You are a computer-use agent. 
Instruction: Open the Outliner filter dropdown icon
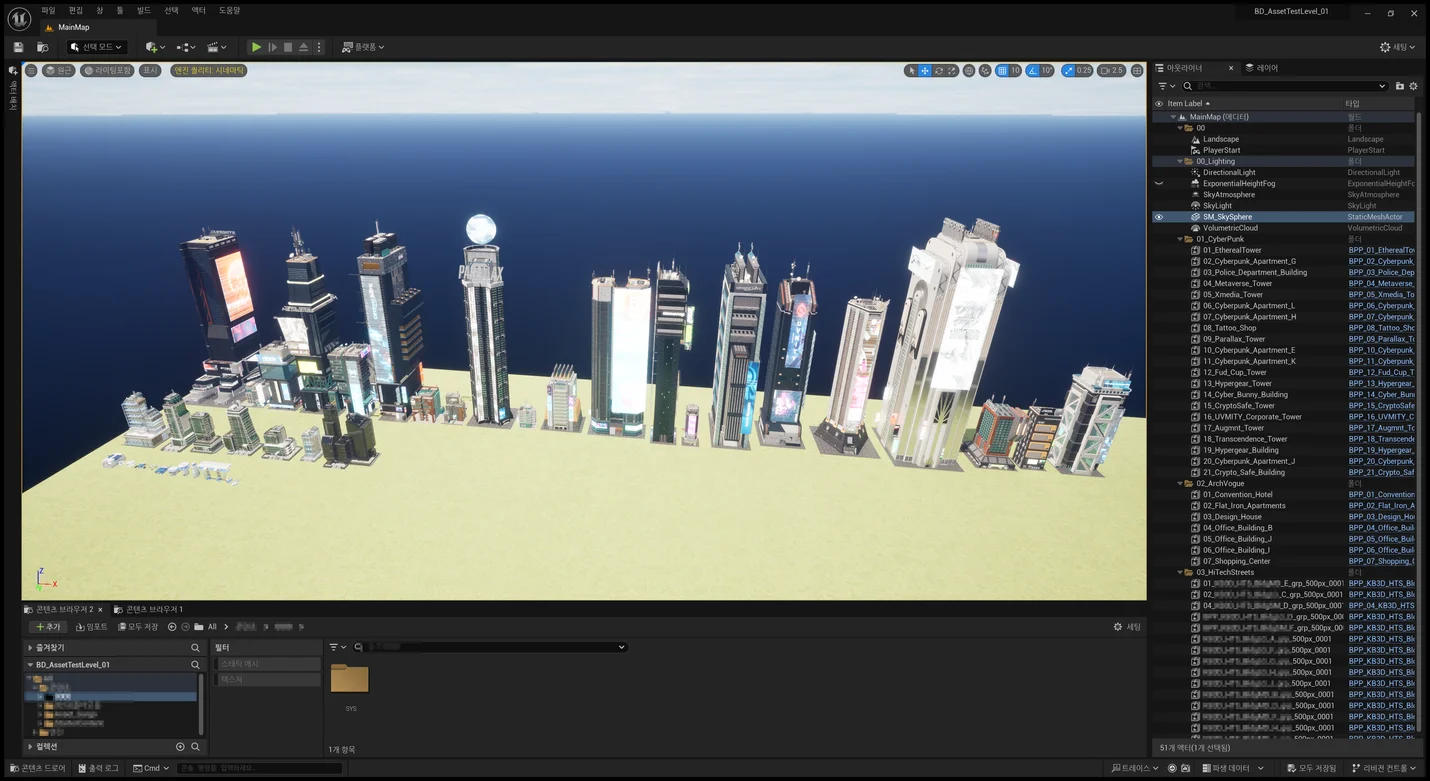click(1166, 86)
